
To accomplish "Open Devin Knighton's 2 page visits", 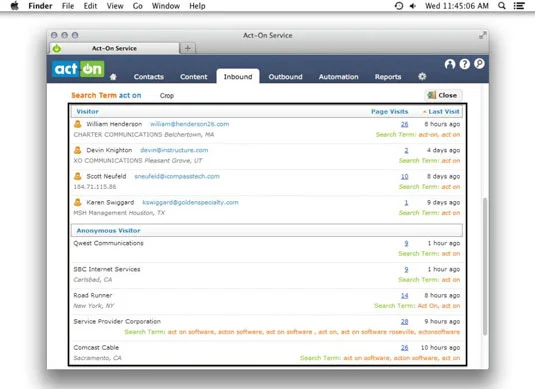I will click(x=406, y=150).
